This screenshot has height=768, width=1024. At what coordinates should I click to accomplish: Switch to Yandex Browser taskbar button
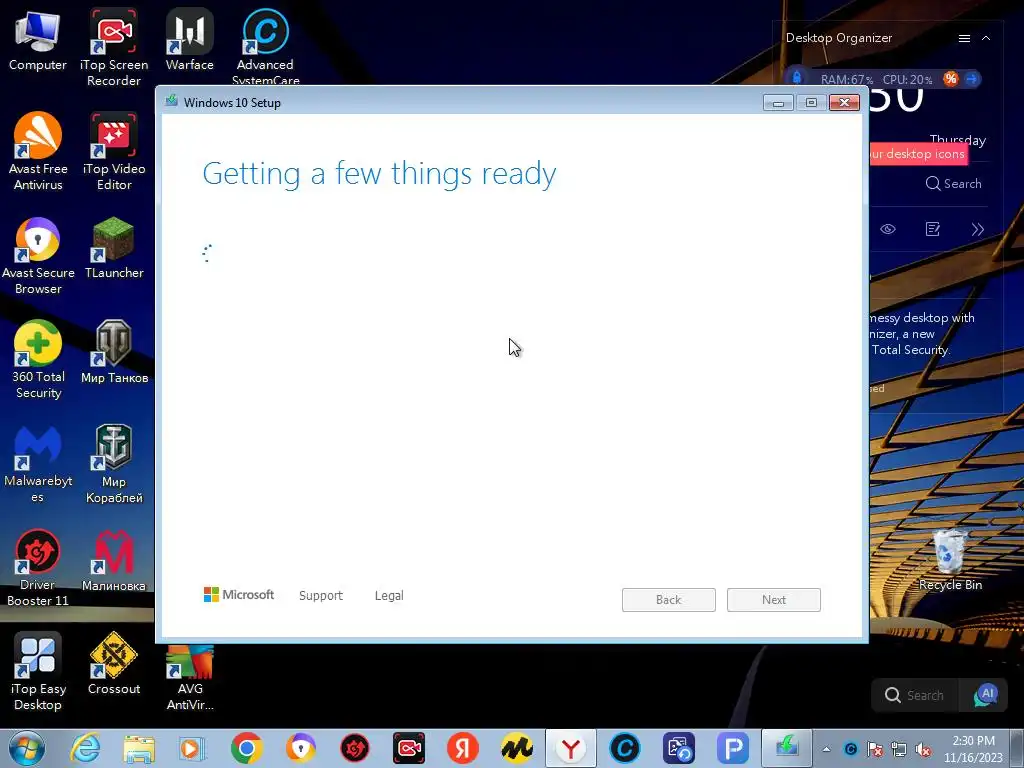point(571,748)
